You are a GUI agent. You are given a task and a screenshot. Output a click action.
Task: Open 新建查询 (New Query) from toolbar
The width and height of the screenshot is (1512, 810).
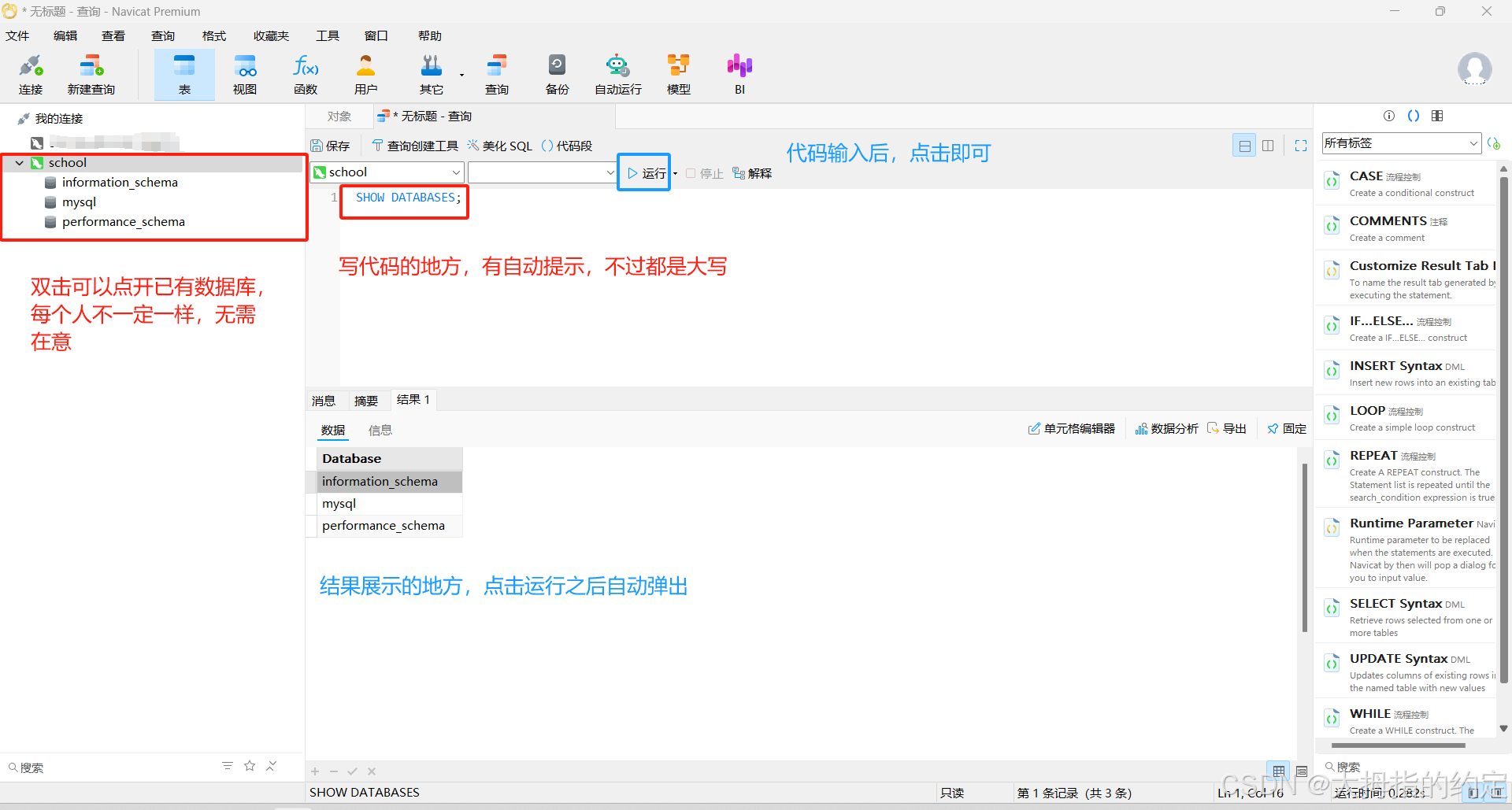pyautogui.click(x=91, y=75)
